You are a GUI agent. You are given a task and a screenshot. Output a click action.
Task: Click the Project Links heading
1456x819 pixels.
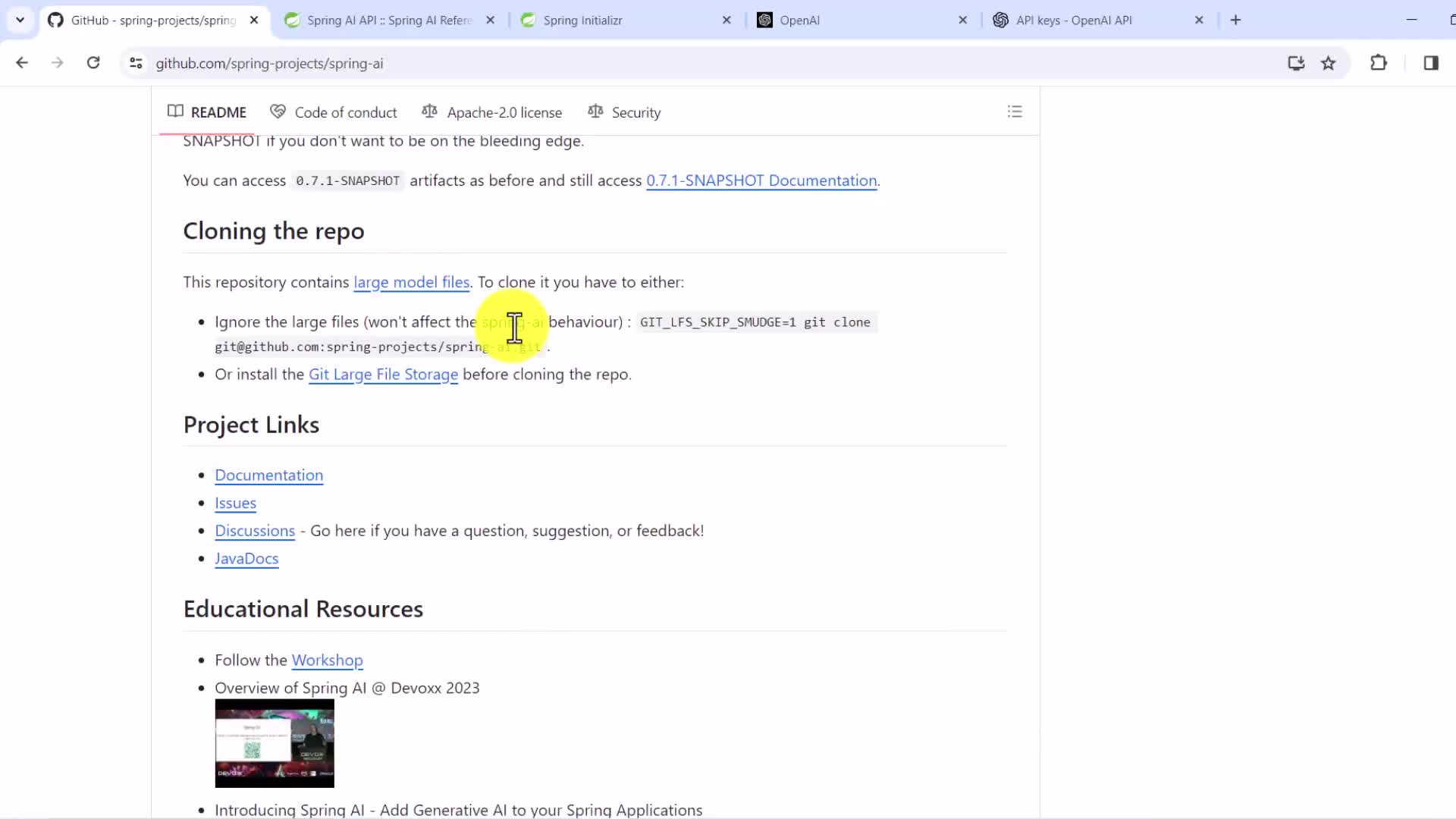coord(251,425)
